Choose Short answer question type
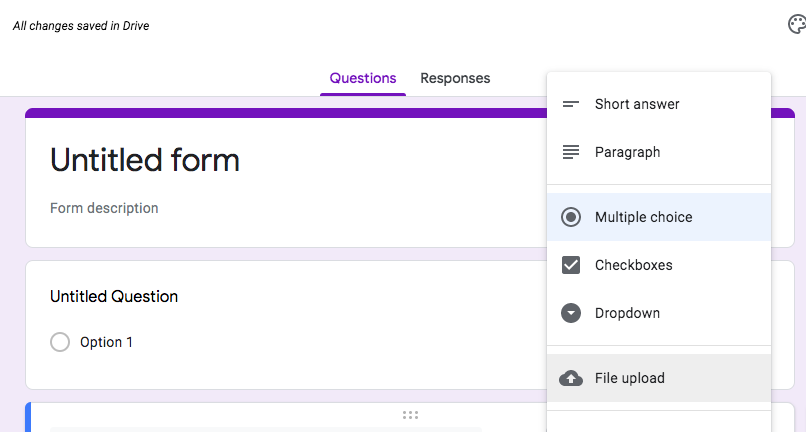This screenshot has width=806, height=432. coord(659,104)
